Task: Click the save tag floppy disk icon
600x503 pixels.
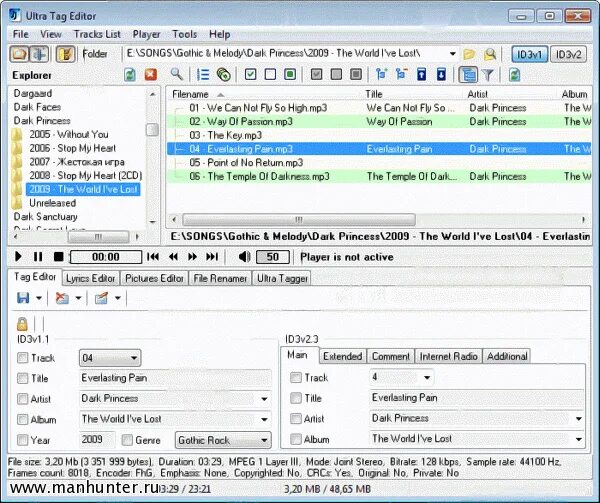Action: pos(23,298)
